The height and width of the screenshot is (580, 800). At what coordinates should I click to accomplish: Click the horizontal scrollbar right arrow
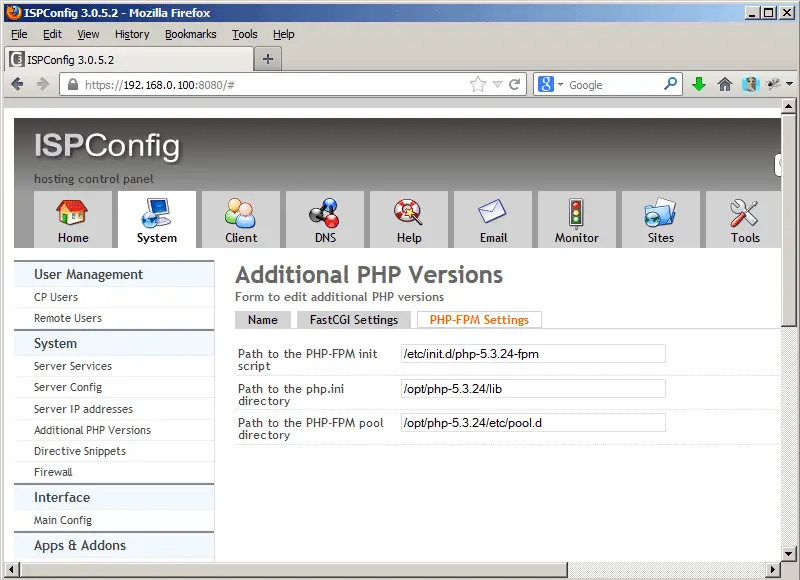click(773, 569)
